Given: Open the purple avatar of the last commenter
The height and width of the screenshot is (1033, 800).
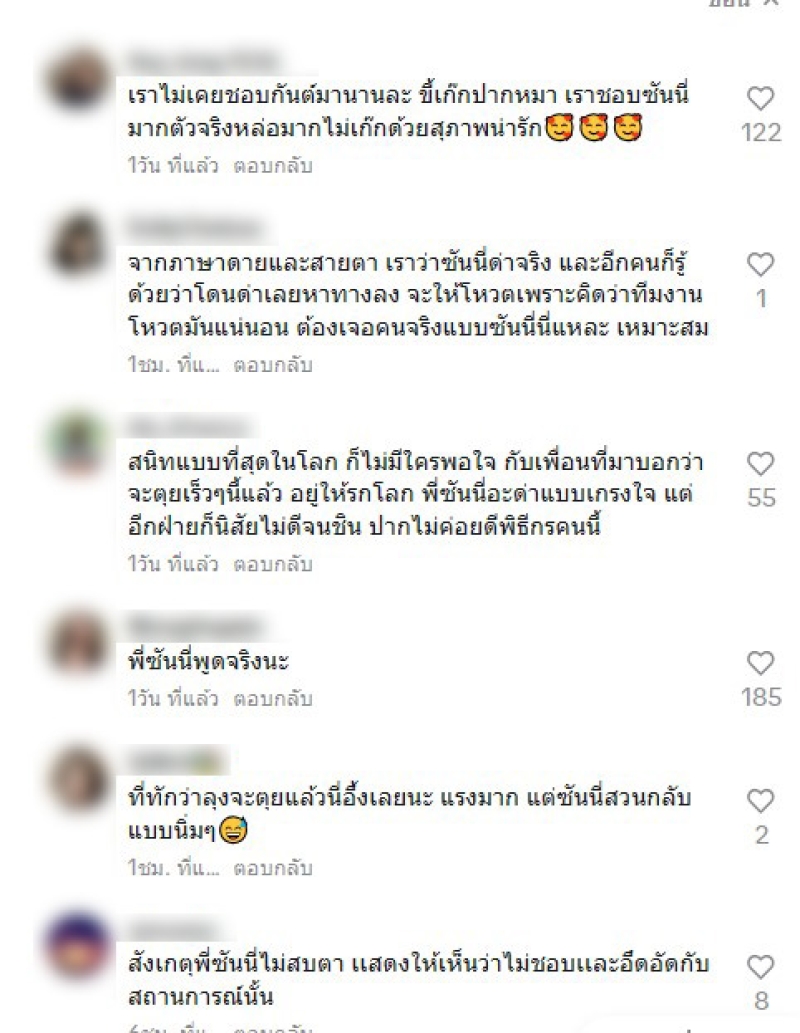Looking at the screenshot, I should [79, 945].
